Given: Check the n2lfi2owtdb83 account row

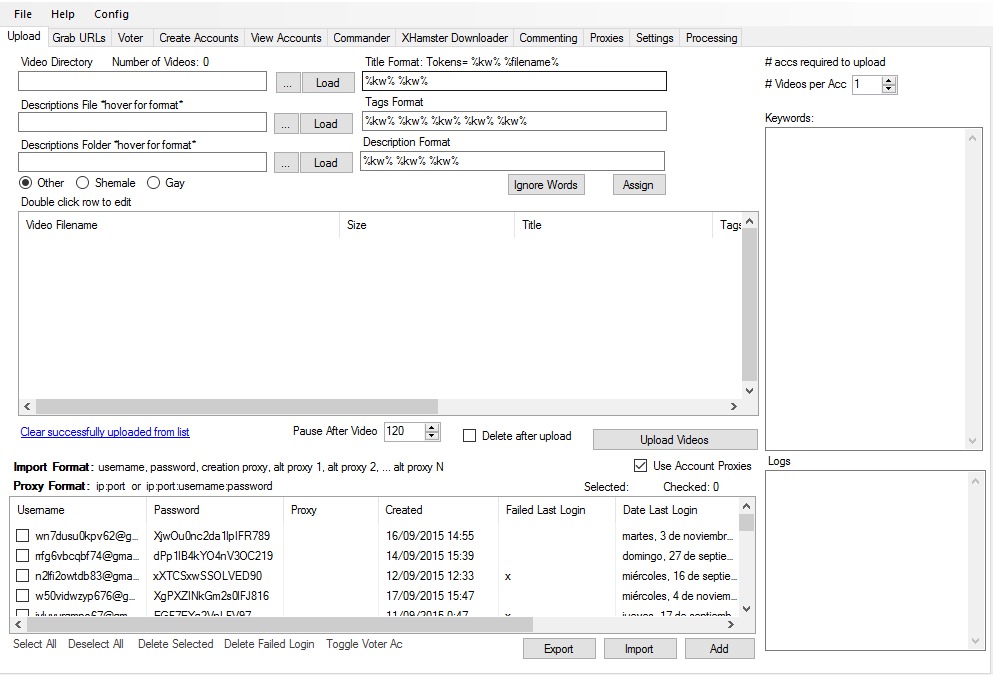Looking at the screenshot, I should [22, 576].
